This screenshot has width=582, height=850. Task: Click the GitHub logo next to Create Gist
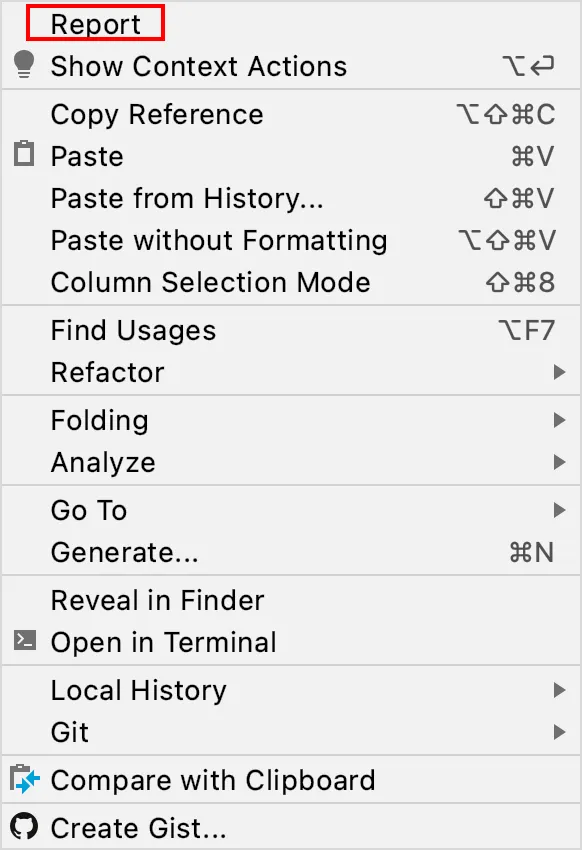pos(24,826)
